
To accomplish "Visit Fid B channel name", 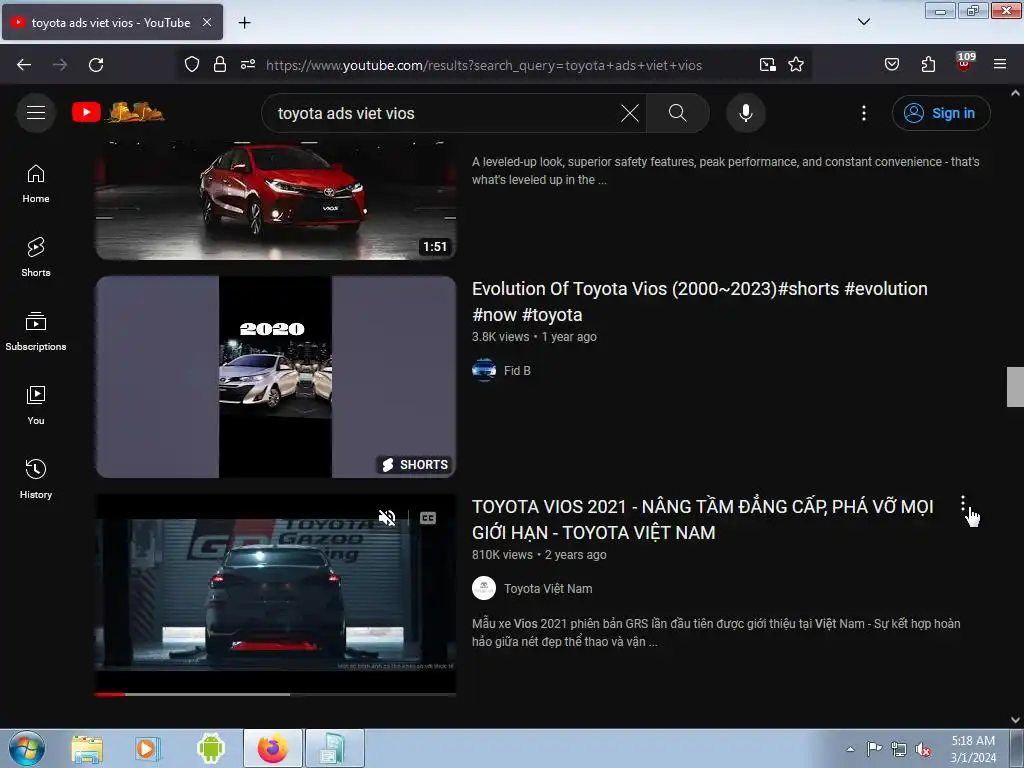I will click(517, 370).
